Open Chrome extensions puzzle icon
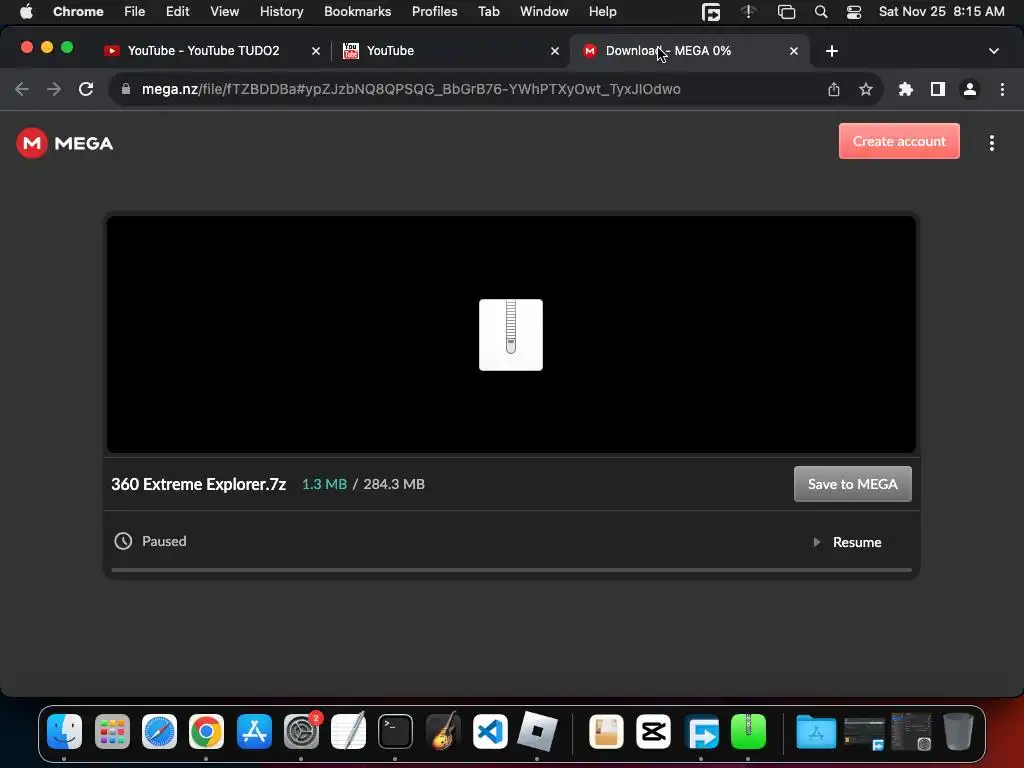The height and width of the screenshot is (768, 1024). coord(905,89)
